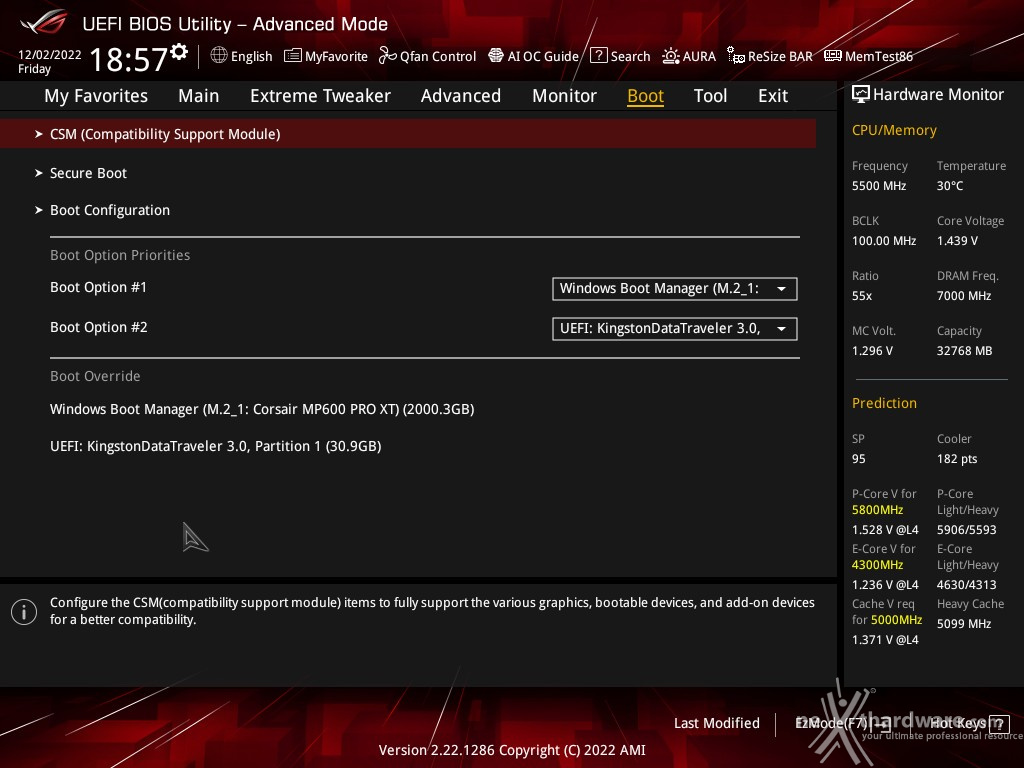1024x768 pixels.
Task: Click the Boot Option #1 label
Action: point(99,287)
